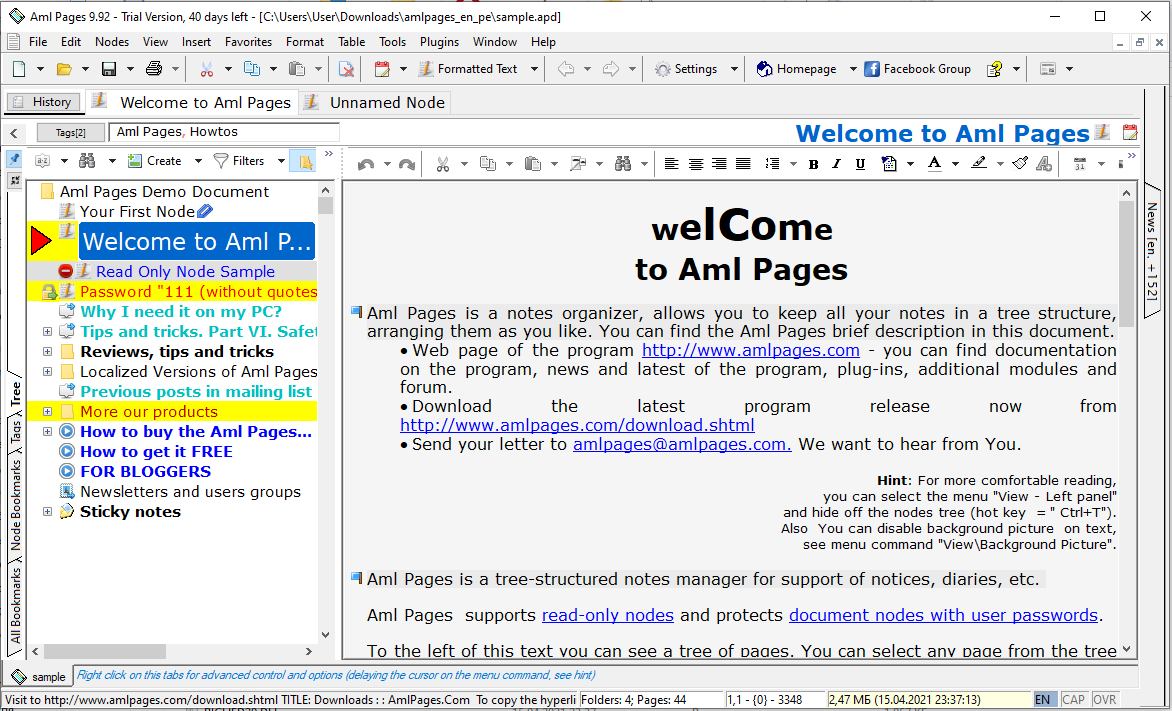Viewport: 1172px width, 711px height.
Task: Click the panel layout icon right of help
Action: [x=1048, y=69]
